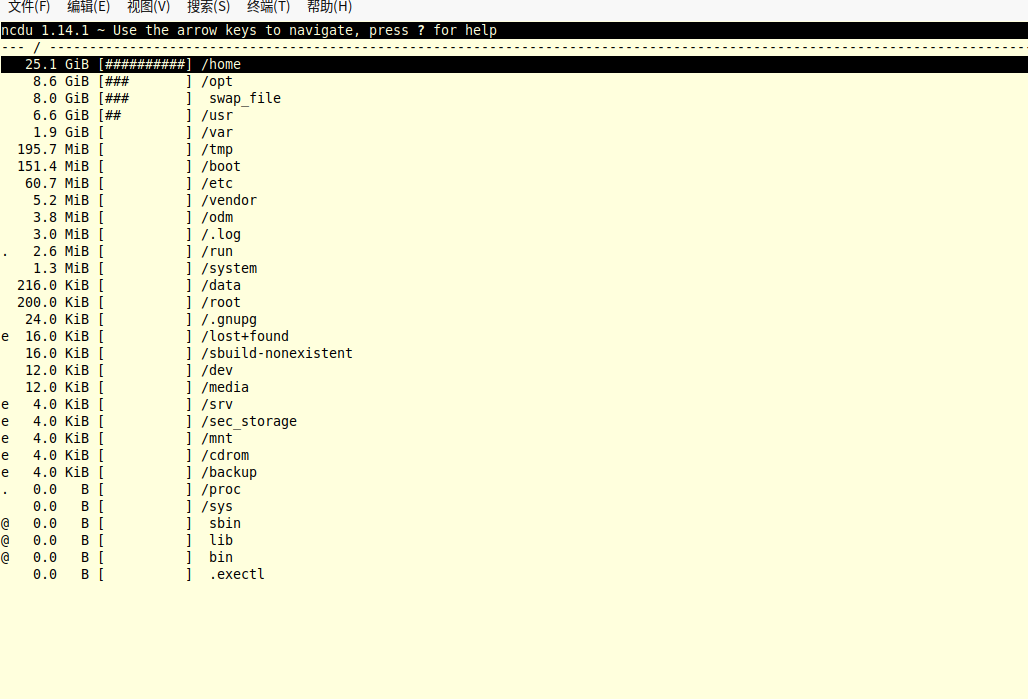Select the /usr directory entry

(215, 115)
